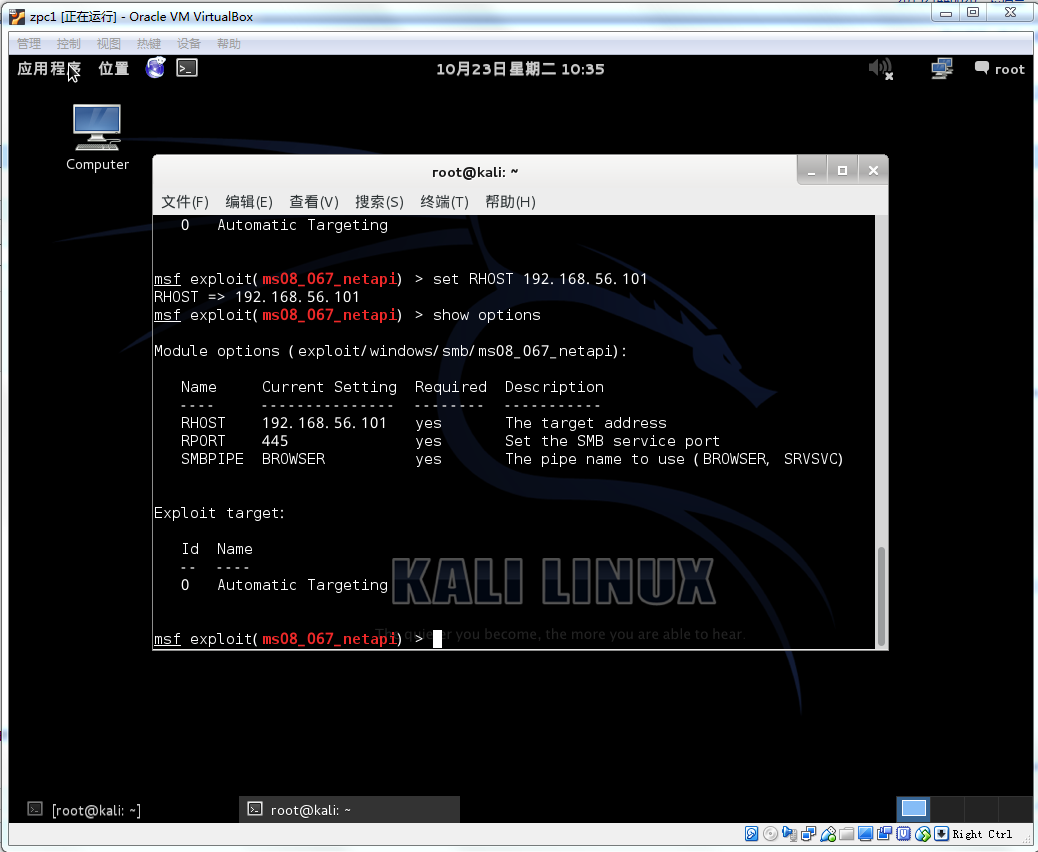The height and width of the screenshot is (852, 1038).
Task: Switch to root@kali: ~ taskbar entry
Action: pos(349,810)
